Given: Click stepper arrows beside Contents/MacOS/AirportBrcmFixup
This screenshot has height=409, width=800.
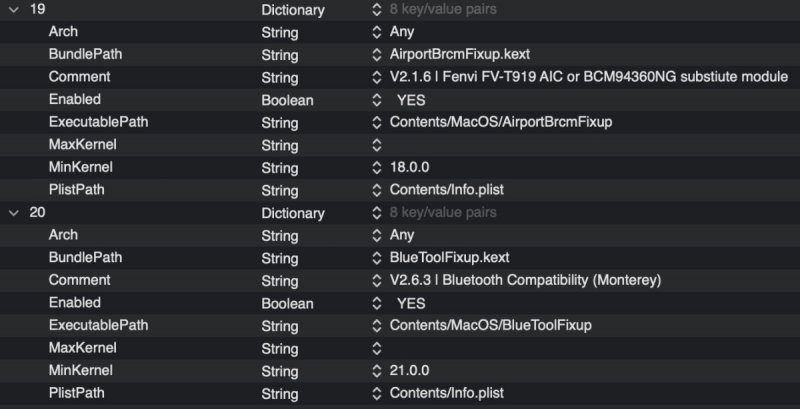Looking at the screenshot, I should tap(377, 122).
